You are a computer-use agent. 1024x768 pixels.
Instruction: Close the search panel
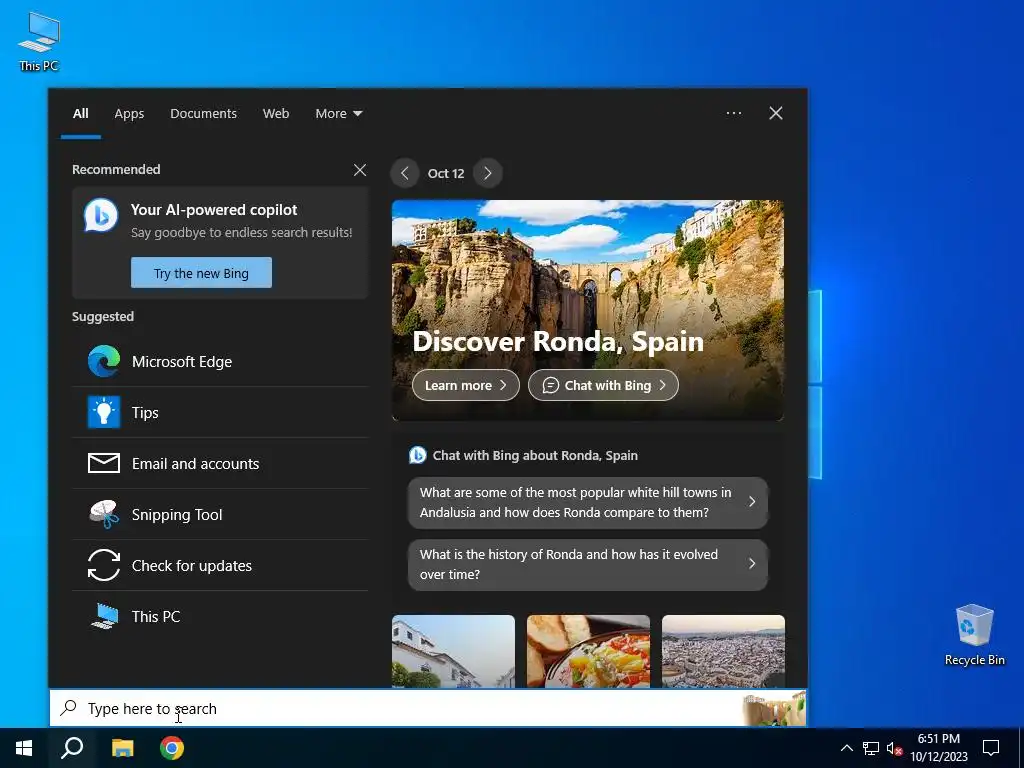(x=776, y=113)
